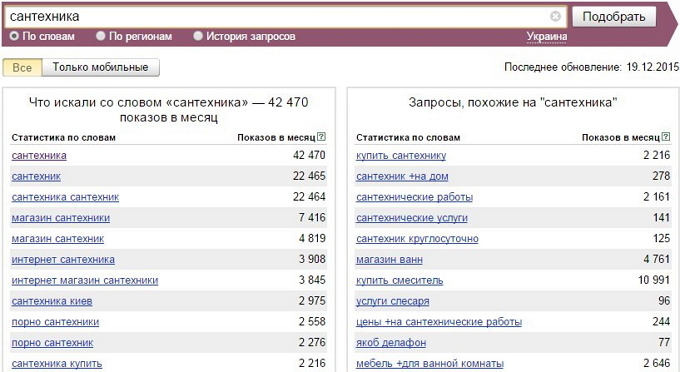Open the help icon beside right Показов в месяц
Screen dimensions: 680x372
coord(666,137)
